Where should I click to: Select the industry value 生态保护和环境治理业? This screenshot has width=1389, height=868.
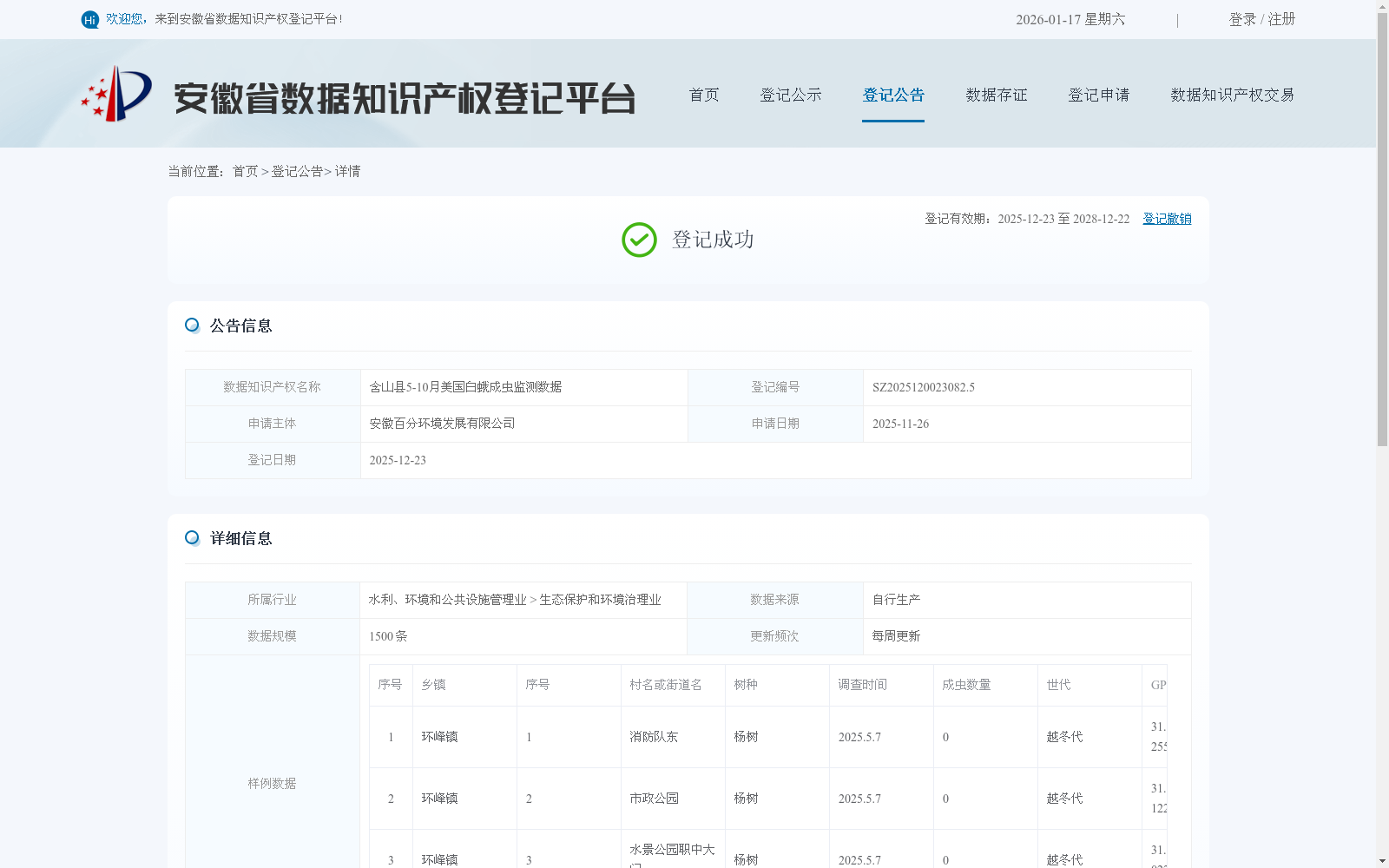click(x=600, y=600)
